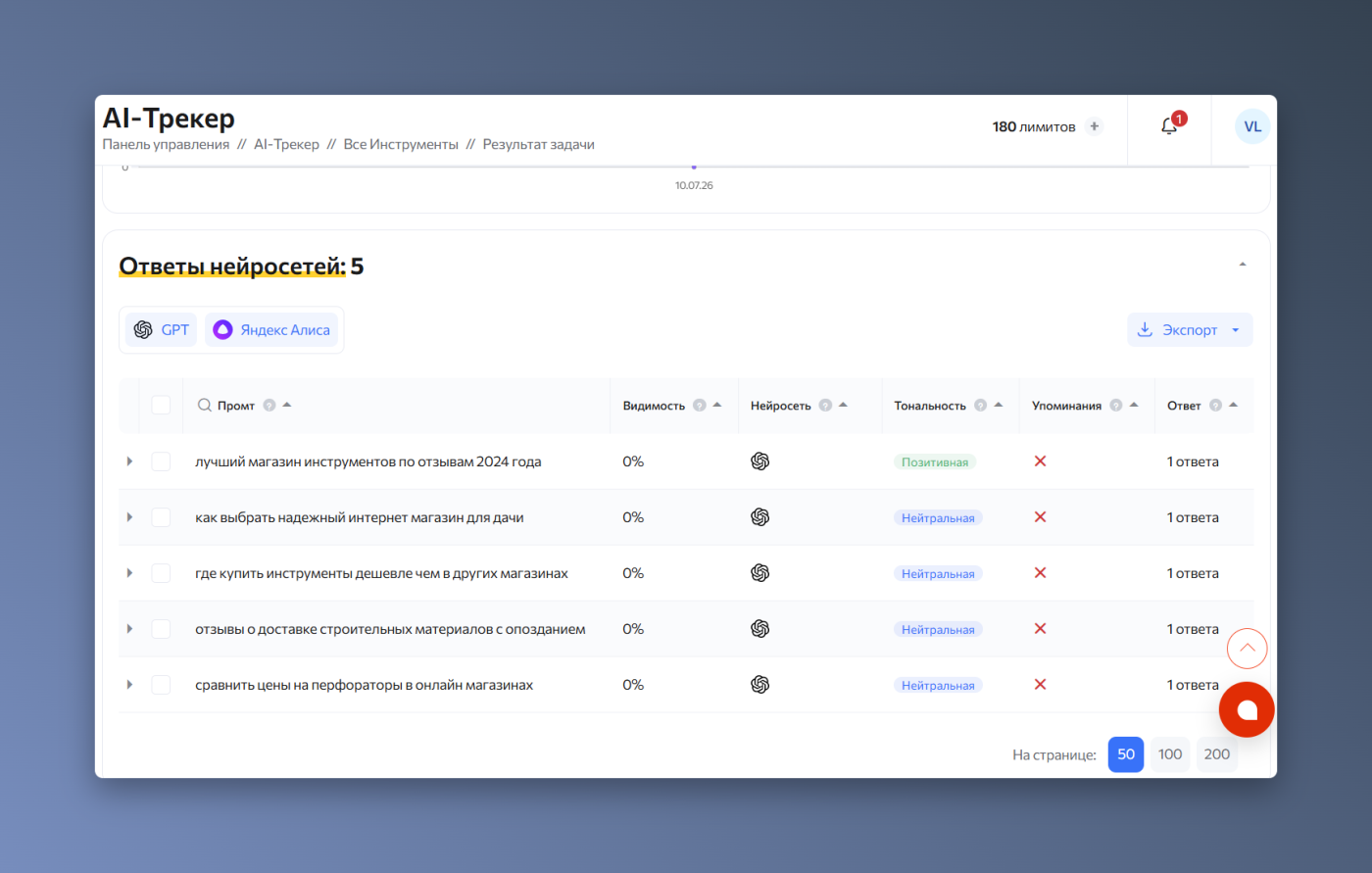Click the help icon next to Видимость

[x=700, y=406]
